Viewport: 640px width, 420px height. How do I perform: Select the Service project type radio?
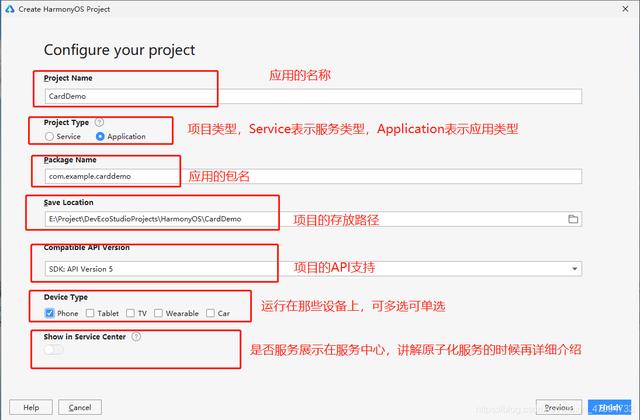click(49, 136)
